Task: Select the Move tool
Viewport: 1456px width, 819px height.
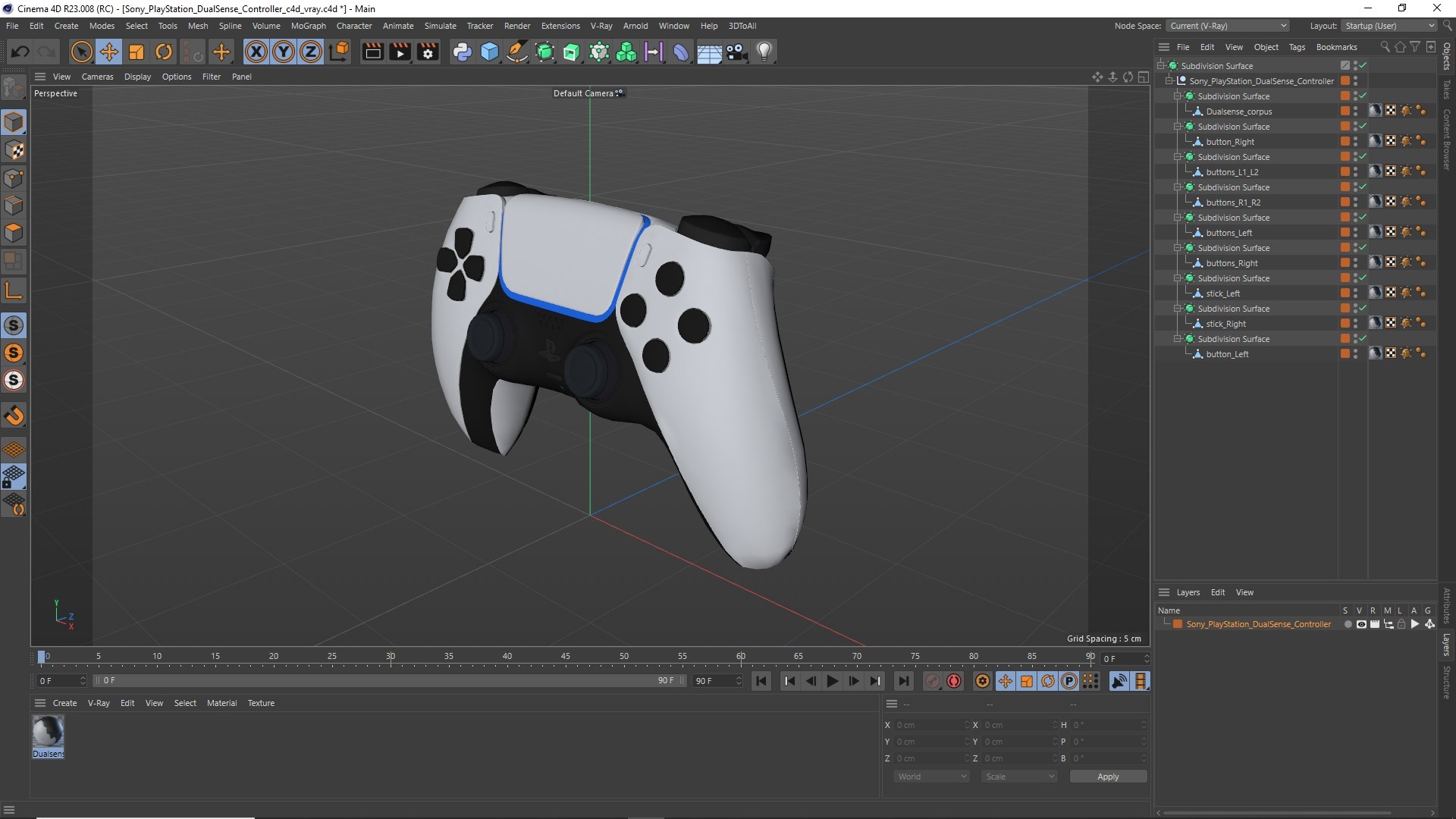Action: coord(109,52)
